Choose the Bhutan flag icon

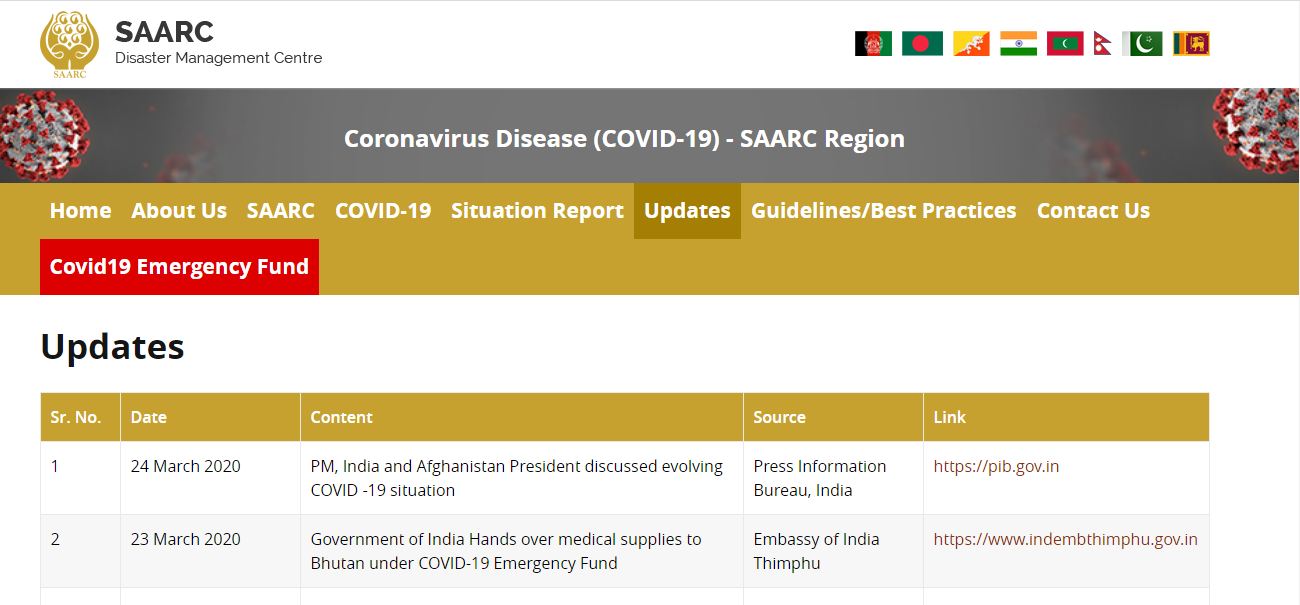tap(971, 43)
